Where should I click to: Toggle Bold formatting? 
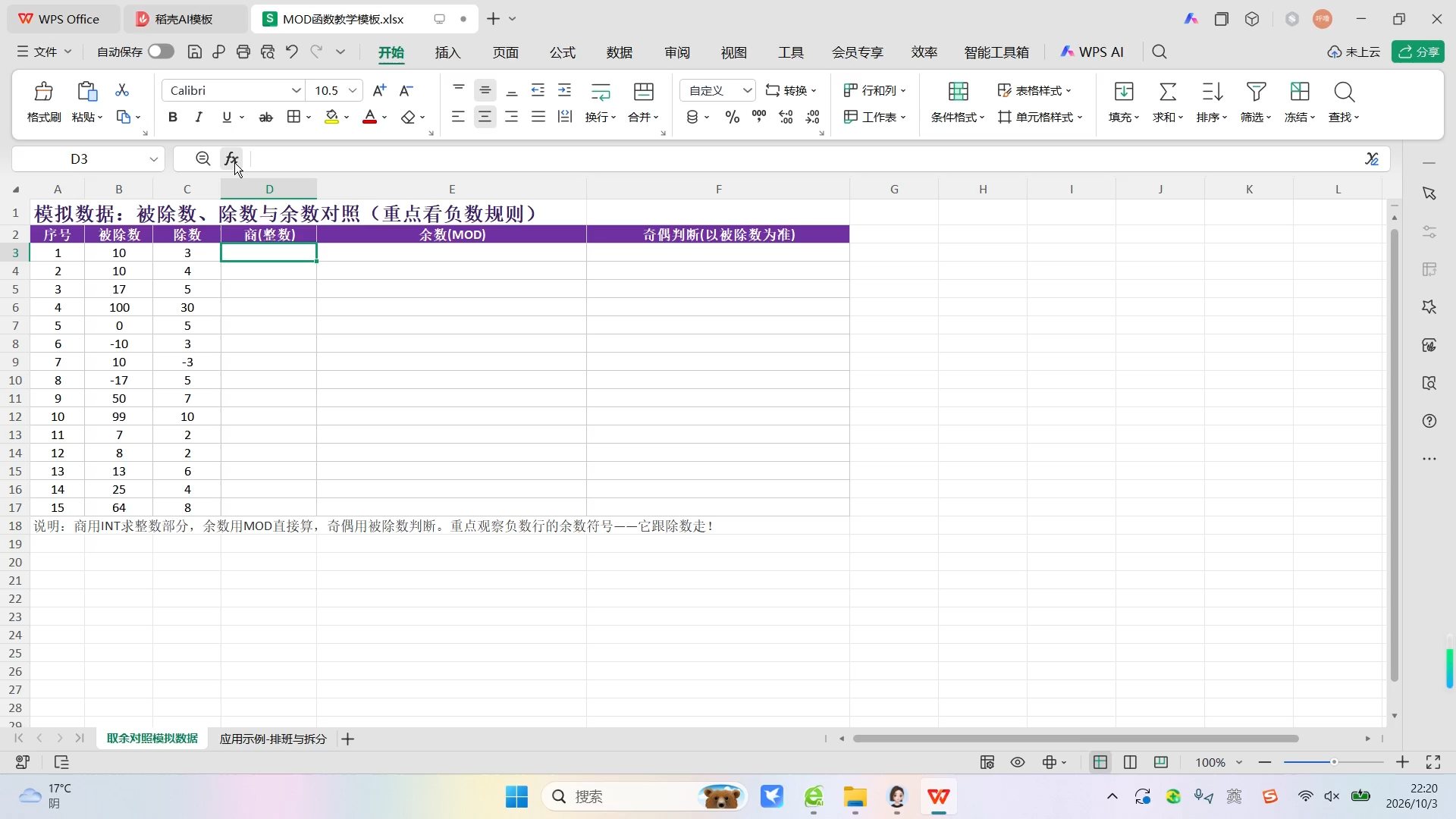pyautogui.click(x=173, y=117)
